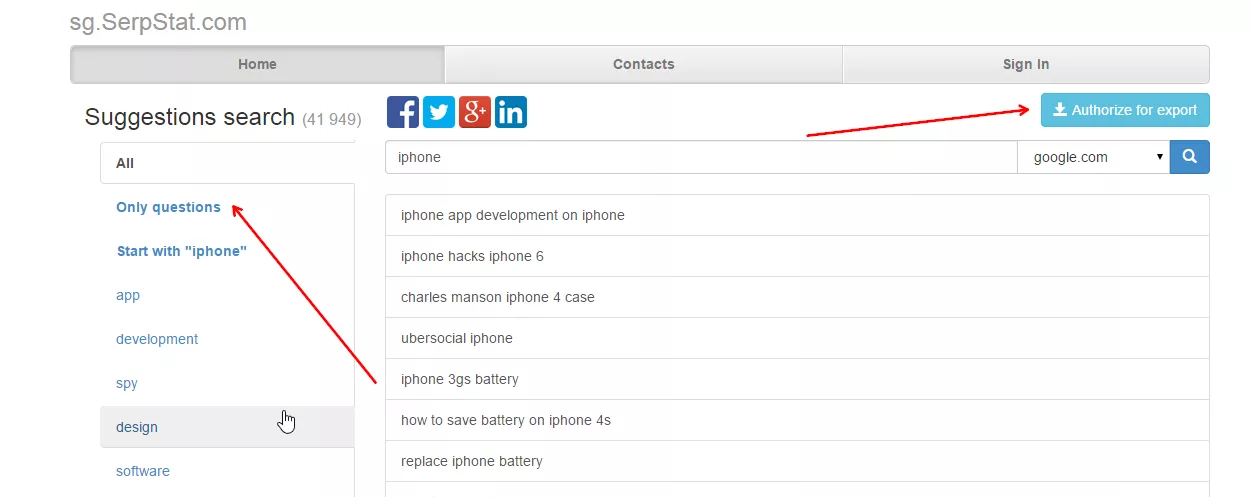The image size is (1250, 497).
Task: Share on LinkedIn icon
Action: click(511, 112)
